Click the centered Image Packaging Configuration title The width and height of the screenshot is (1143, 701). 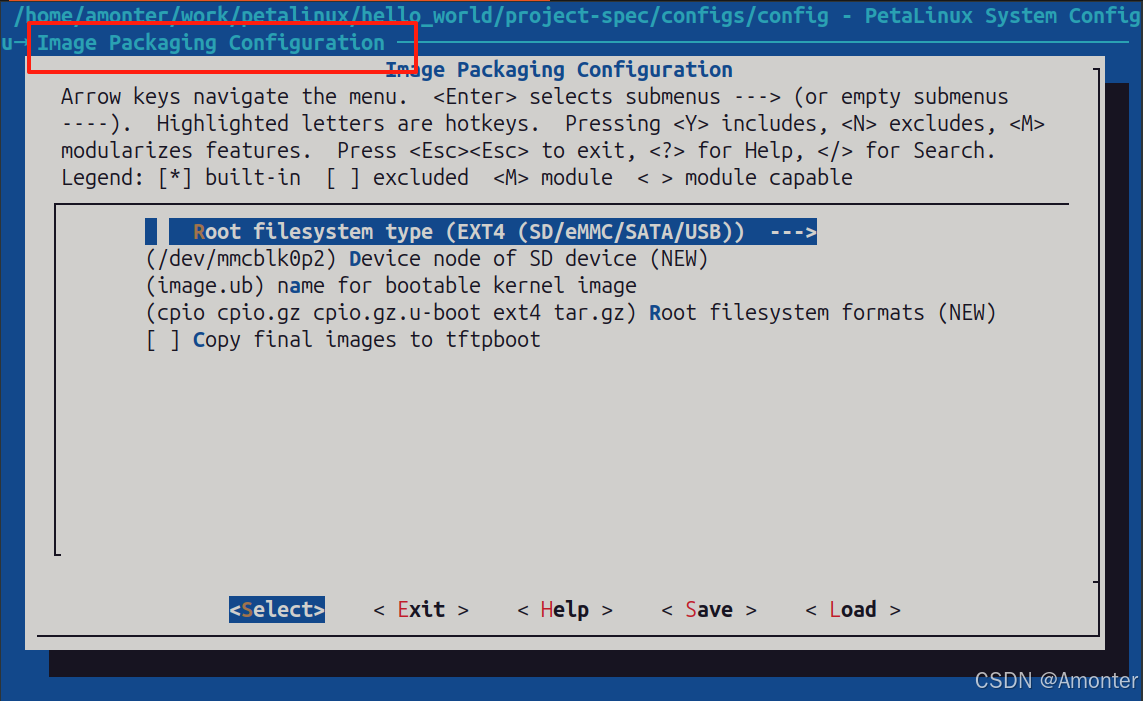(559, 70)
